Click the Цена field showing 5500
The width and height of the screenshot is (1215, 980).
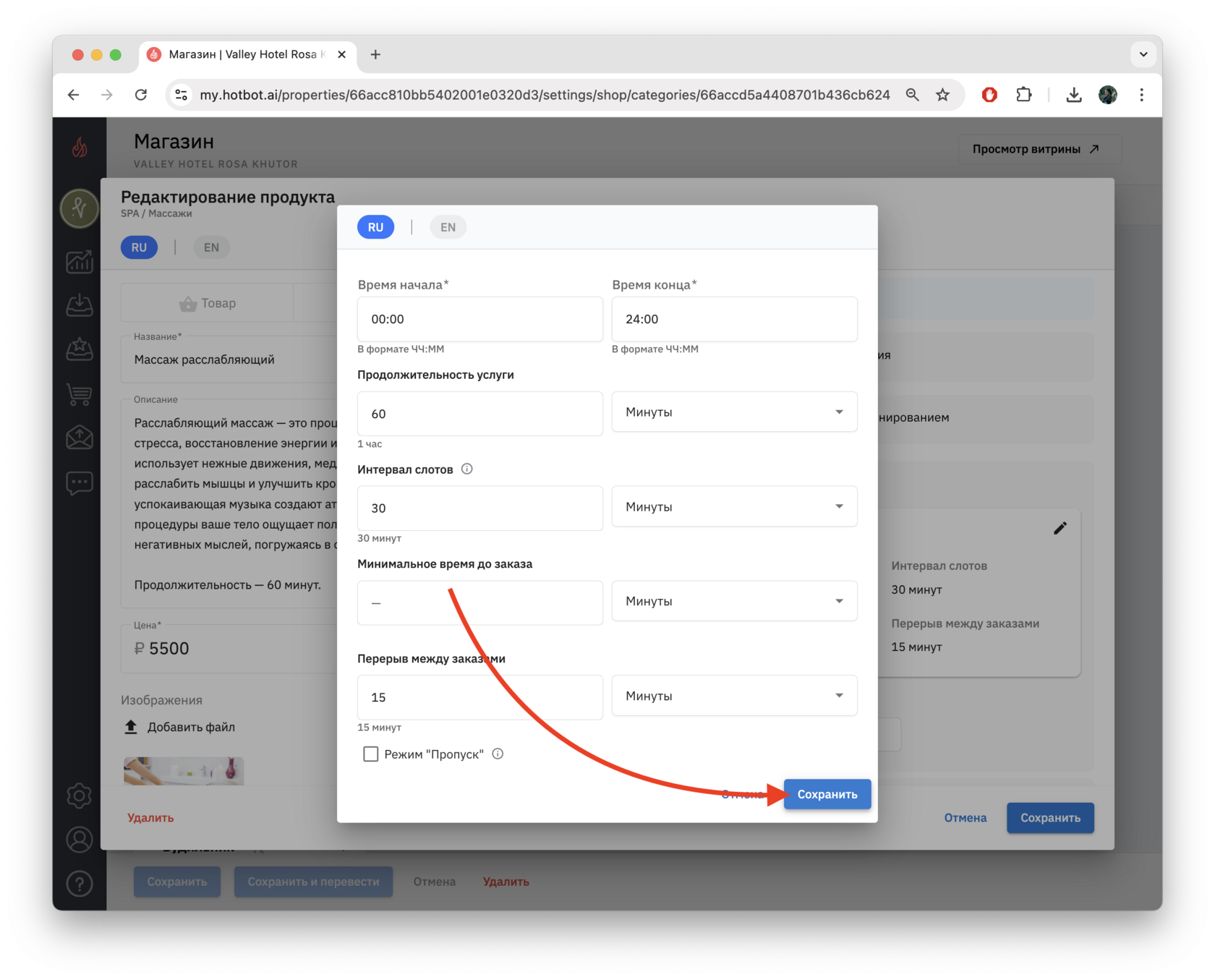pyautogui.click(x=229, y=649)
